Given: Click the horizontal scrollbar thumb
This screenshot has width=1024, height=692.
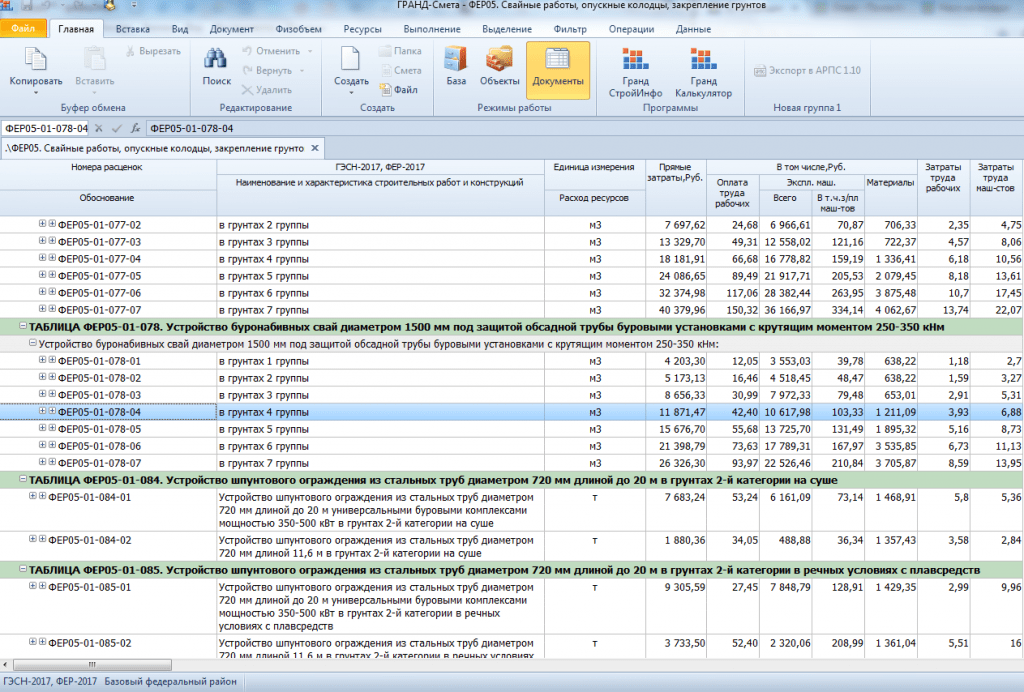Looking at the screenshot, I should click(92, 665).
